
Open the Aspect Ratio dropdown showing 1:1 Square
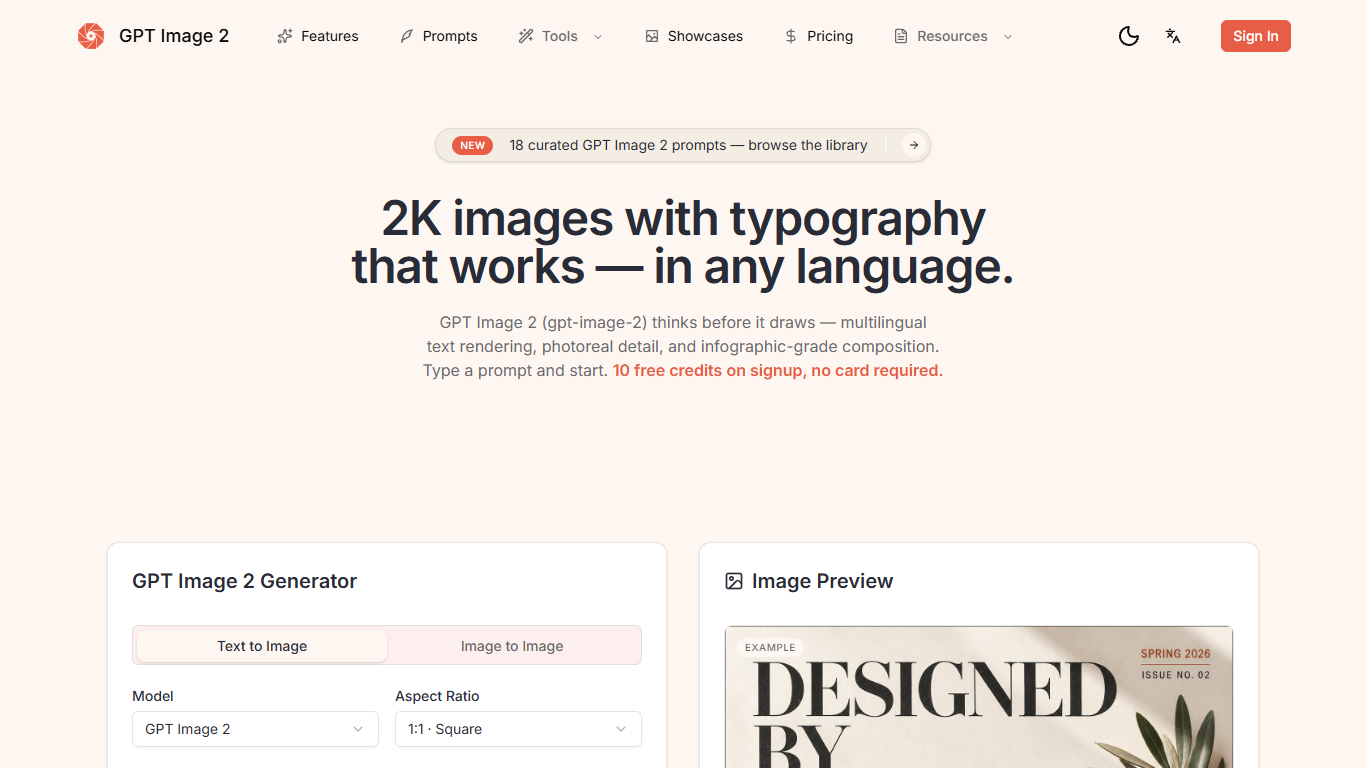point(518,729)
